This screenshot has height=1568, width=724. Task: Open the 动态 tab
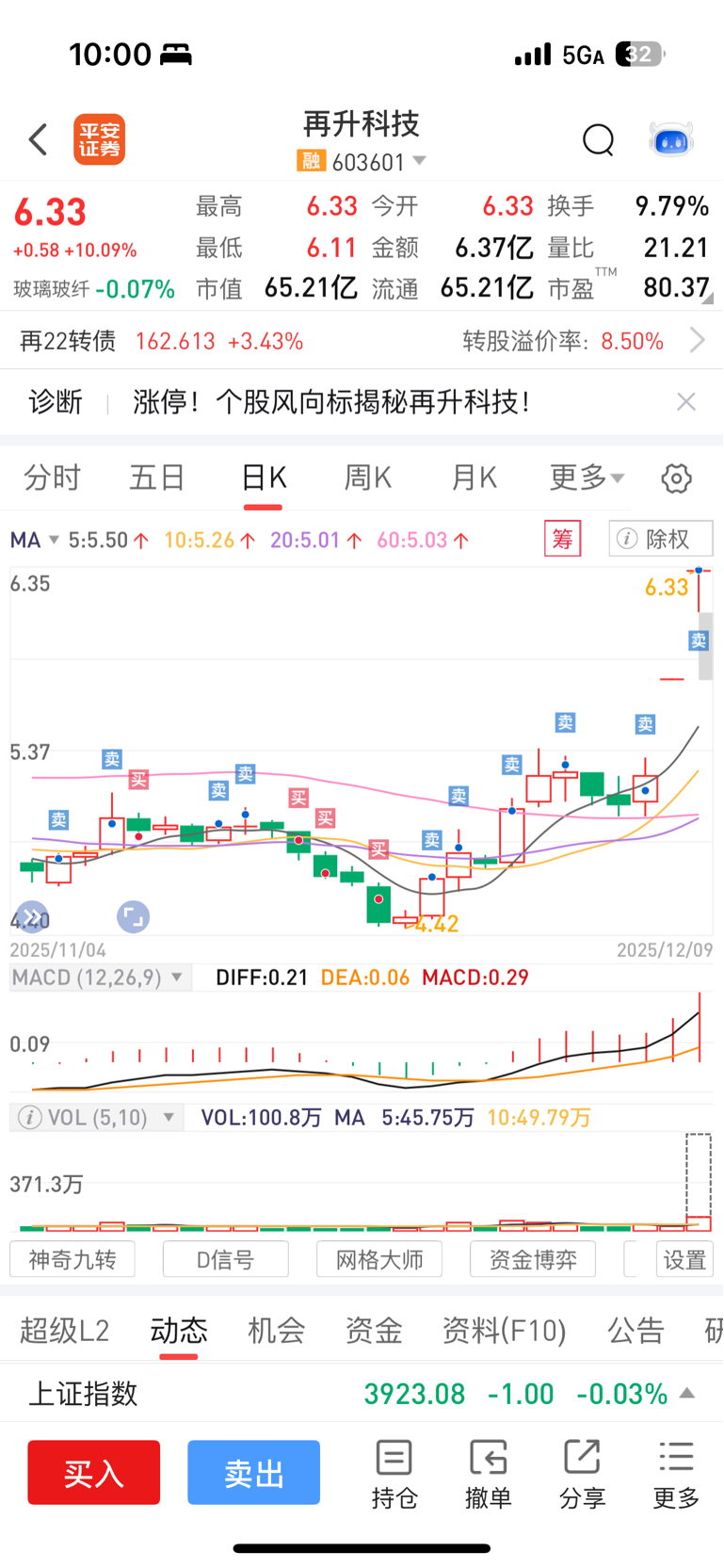pyautogui.click(x=179, y=1331)
